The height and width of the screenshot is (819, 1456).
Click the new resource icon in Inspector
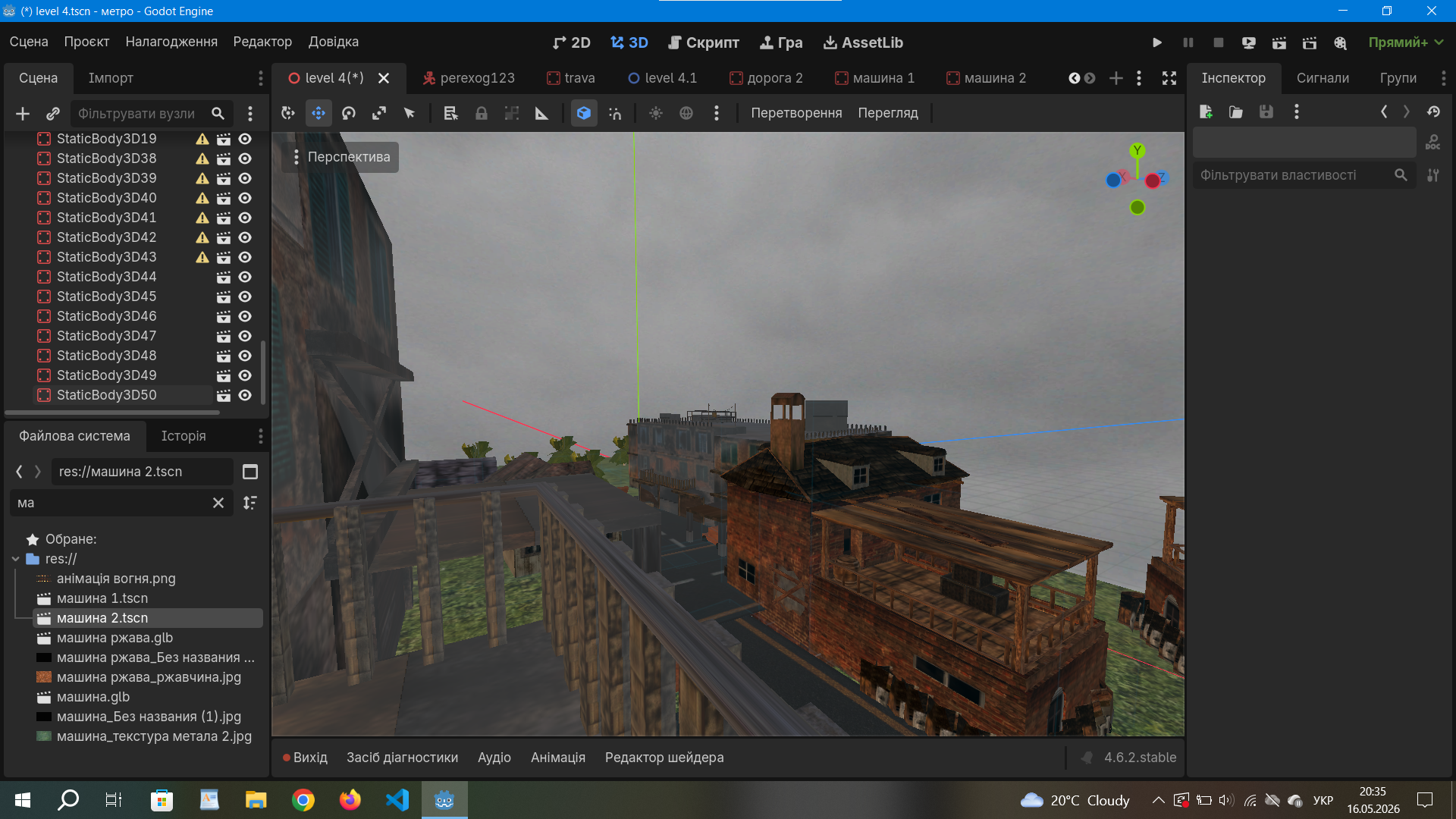click(1206, 112)
